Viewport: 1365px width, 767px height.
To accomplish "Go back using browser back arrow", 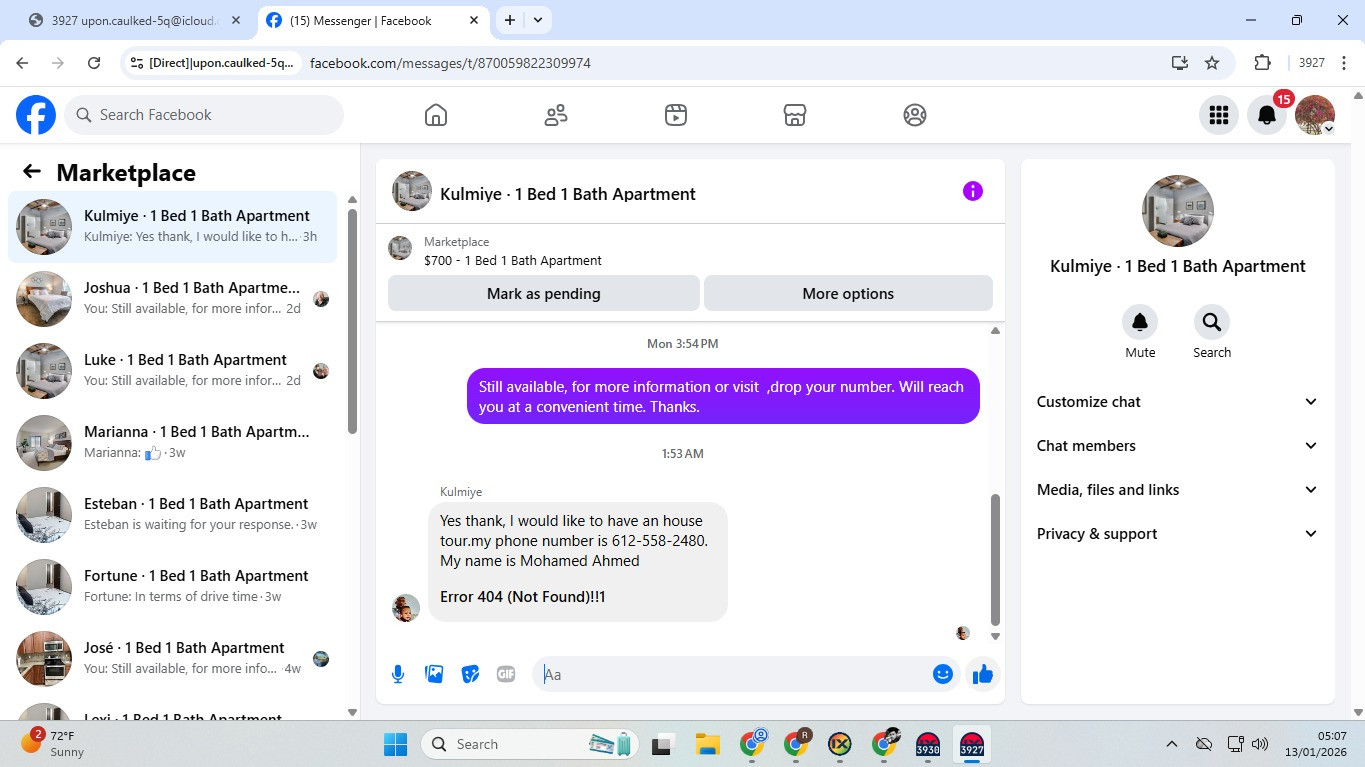I will [22, 63].
